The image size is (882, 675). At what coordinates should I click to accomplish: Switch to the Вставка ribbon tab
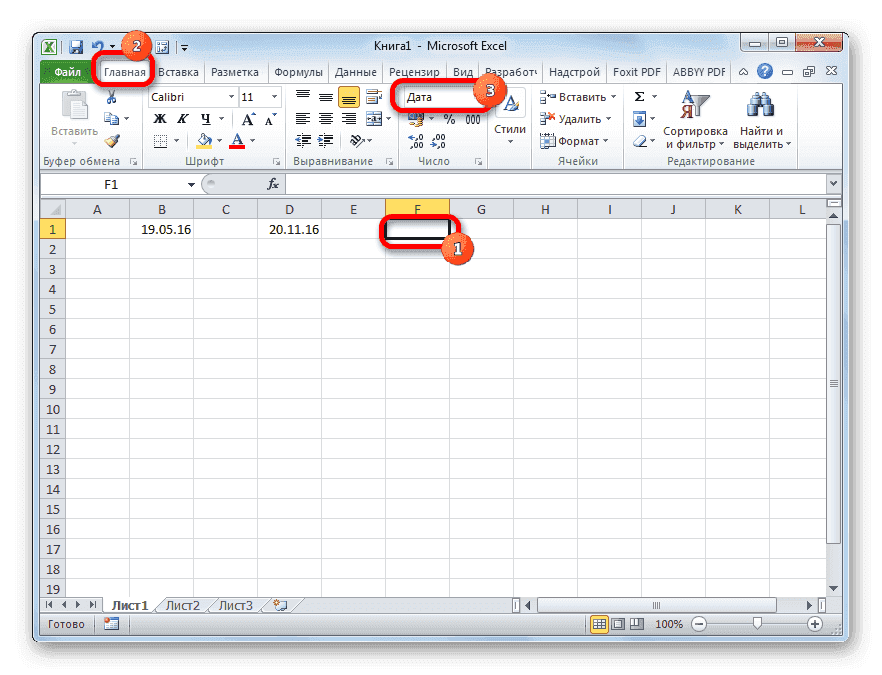click(177, 71)
